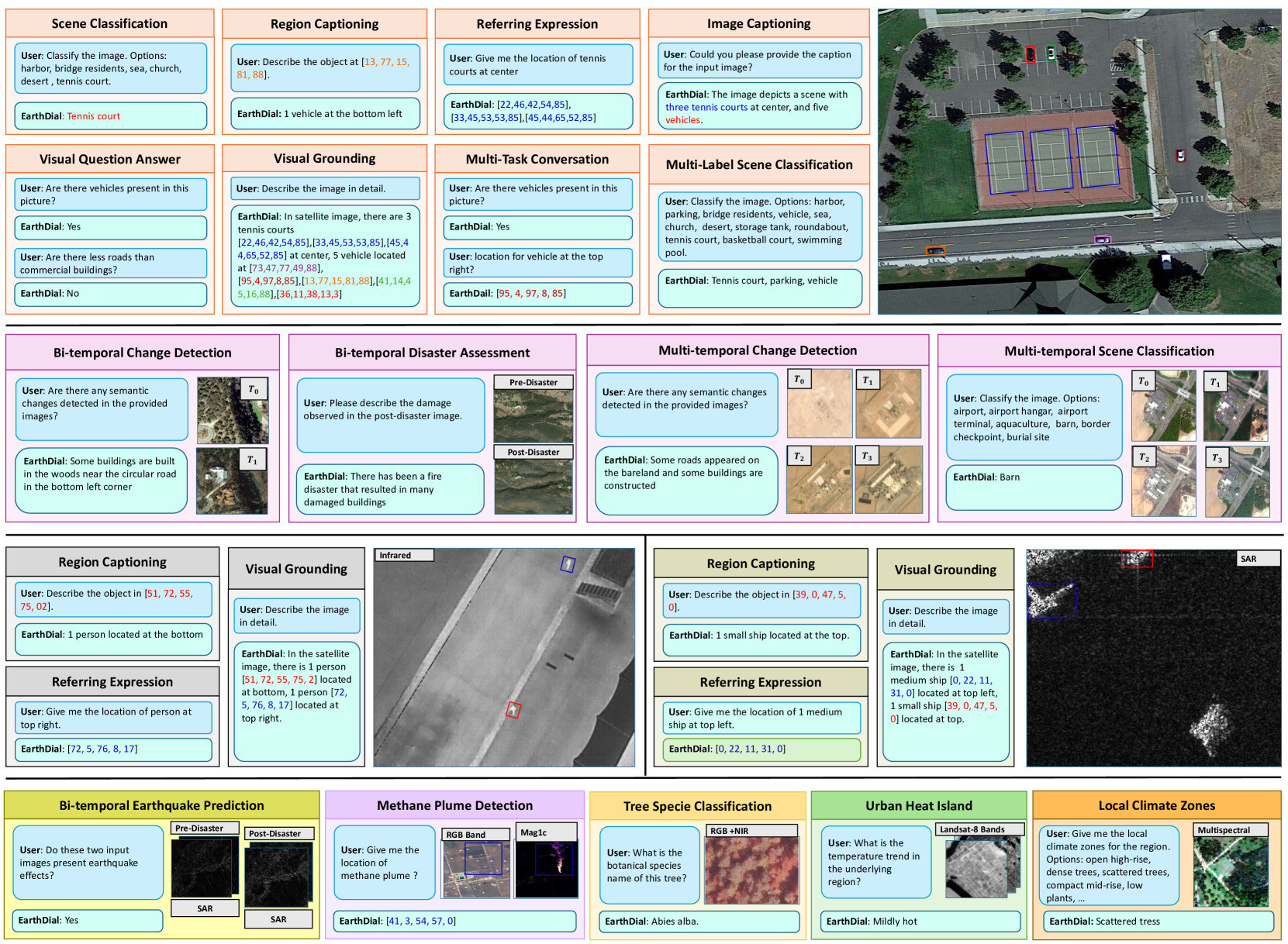Click the Bi-temporal Earthquake Prediction heading
This screenshot has height=944, width=1288.
pos(161,805)
